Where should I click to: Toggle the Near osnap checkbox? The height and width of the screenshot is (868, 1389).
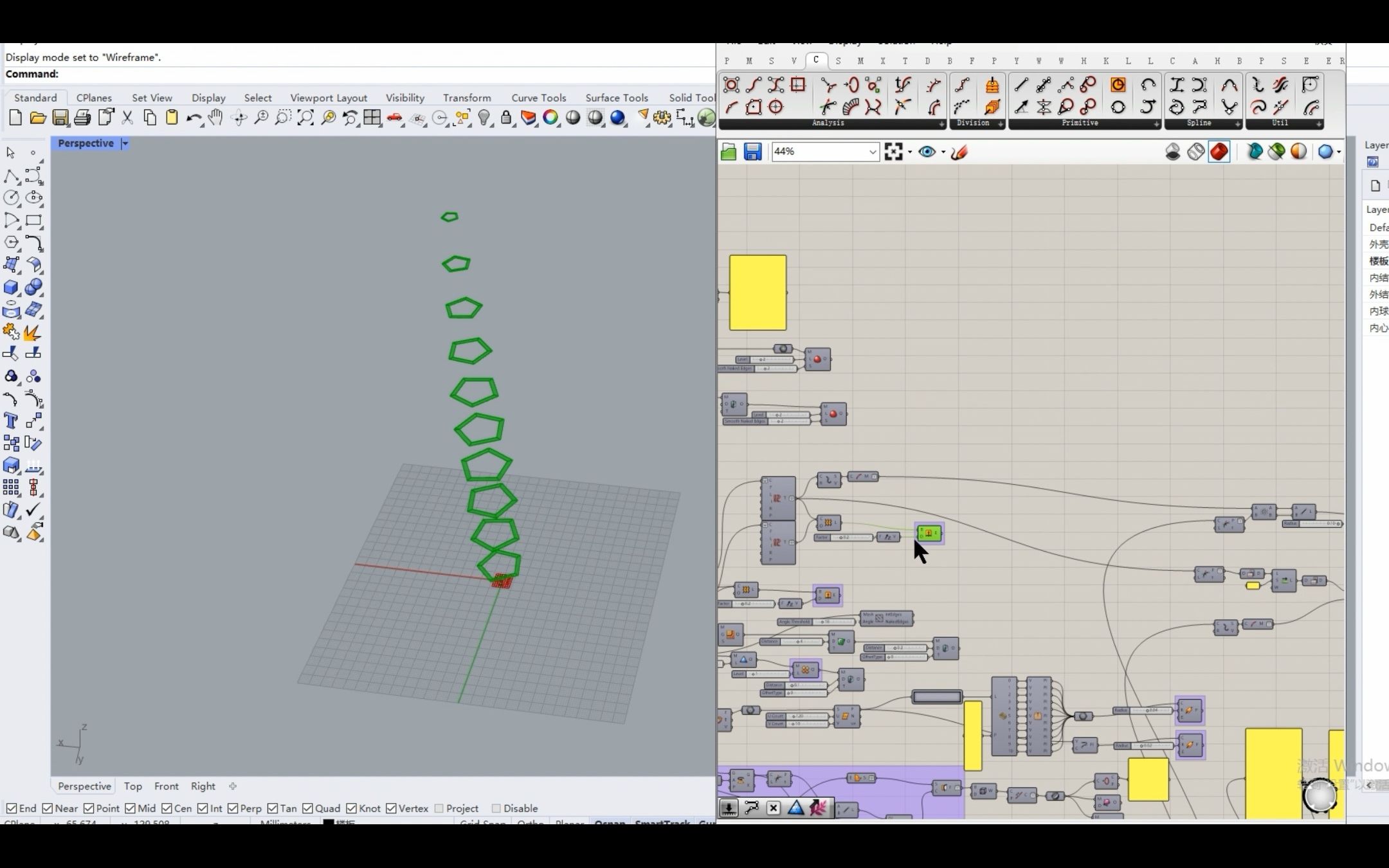click(48, 808)
